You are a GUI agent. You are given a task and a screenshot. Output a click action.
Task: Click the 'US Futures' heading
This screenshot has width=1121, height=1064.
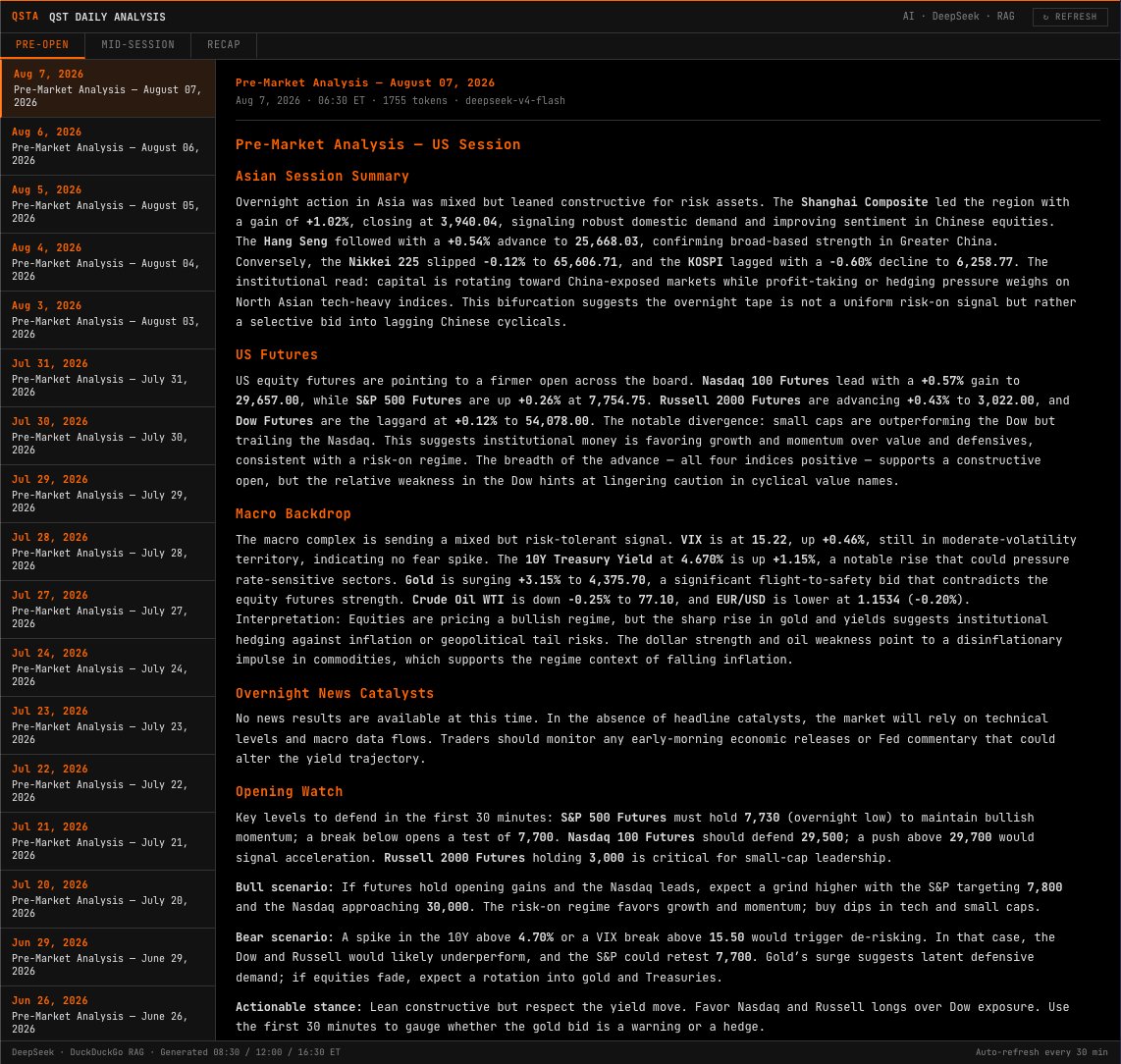(x=277, y=354)
